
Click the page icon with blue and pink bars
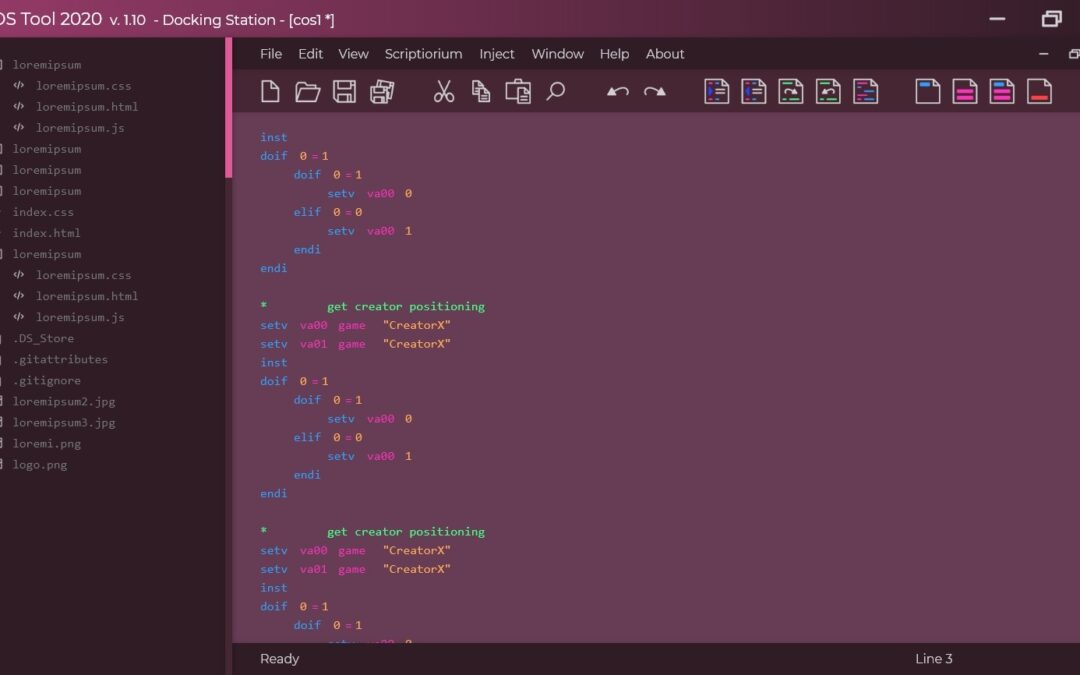point(1002,91)
